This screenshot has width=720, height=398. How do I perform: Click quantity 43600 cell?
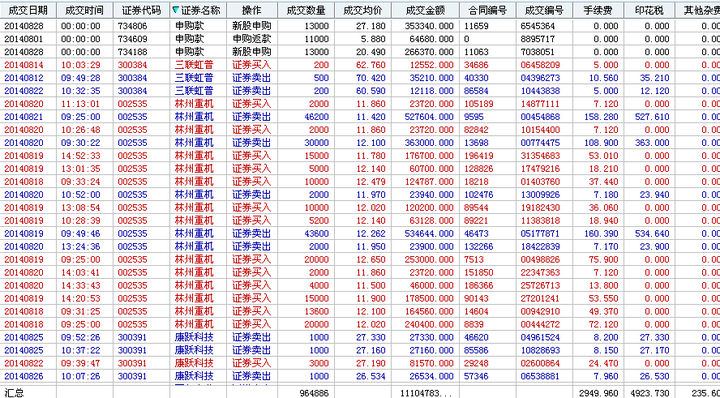pos(316,234)
